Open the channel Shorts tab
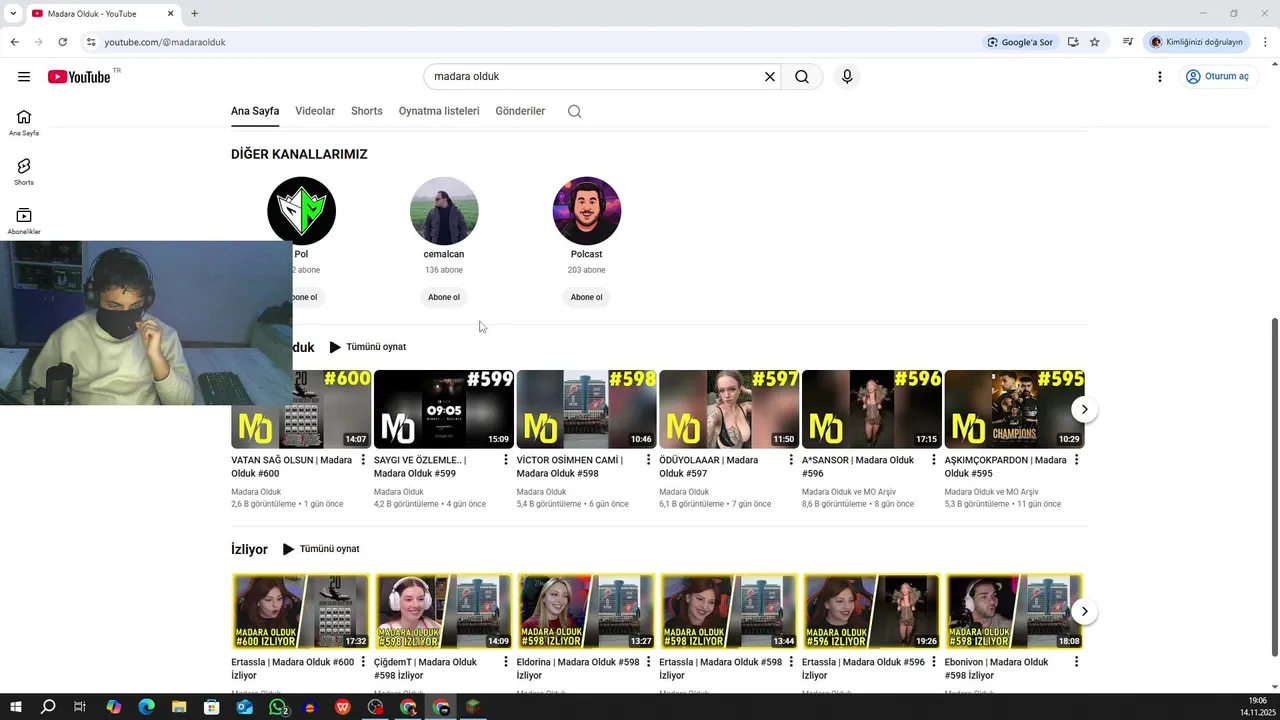 coord(367,111)
